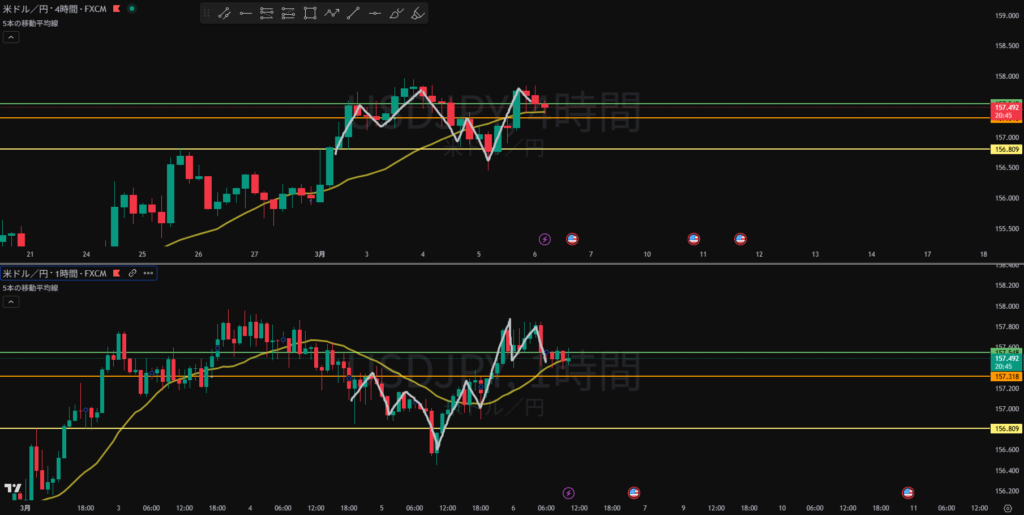
Task: Click purple lightning event marker in upper chart
Action: [x=544, y=239]
